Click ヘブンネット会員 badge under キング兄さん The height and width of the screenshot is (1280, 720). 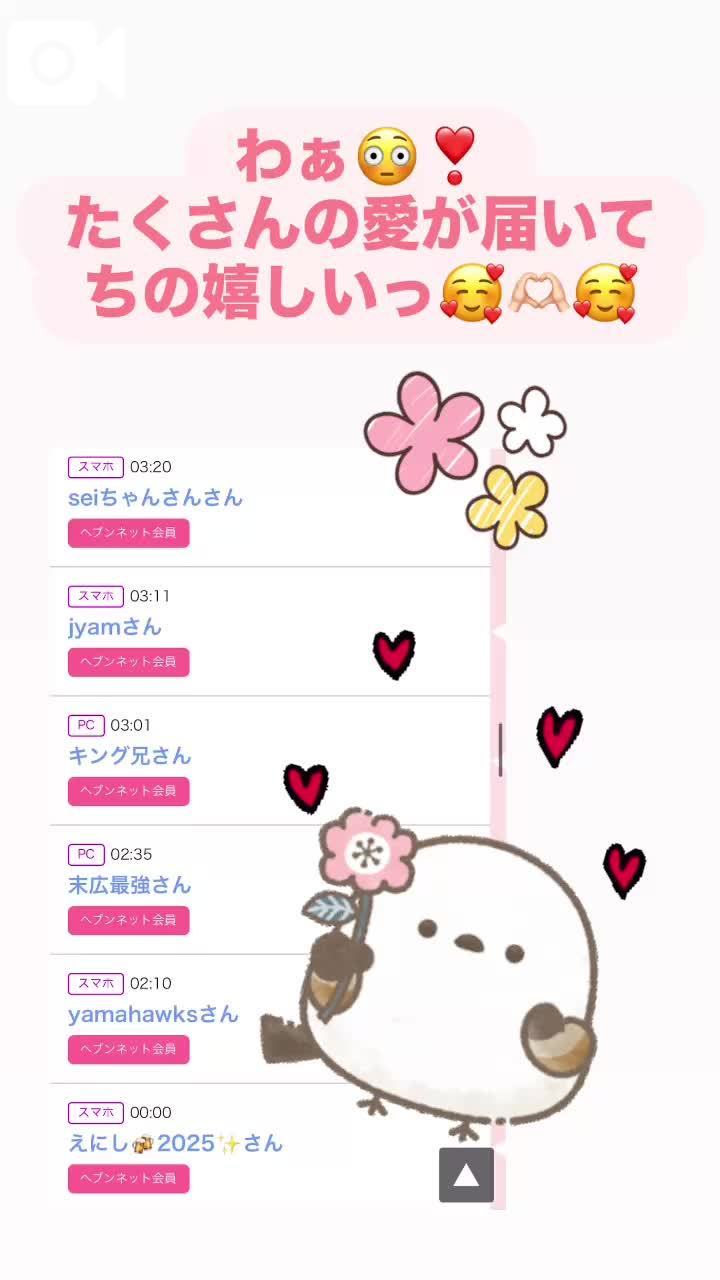click(x=128, y=791)
